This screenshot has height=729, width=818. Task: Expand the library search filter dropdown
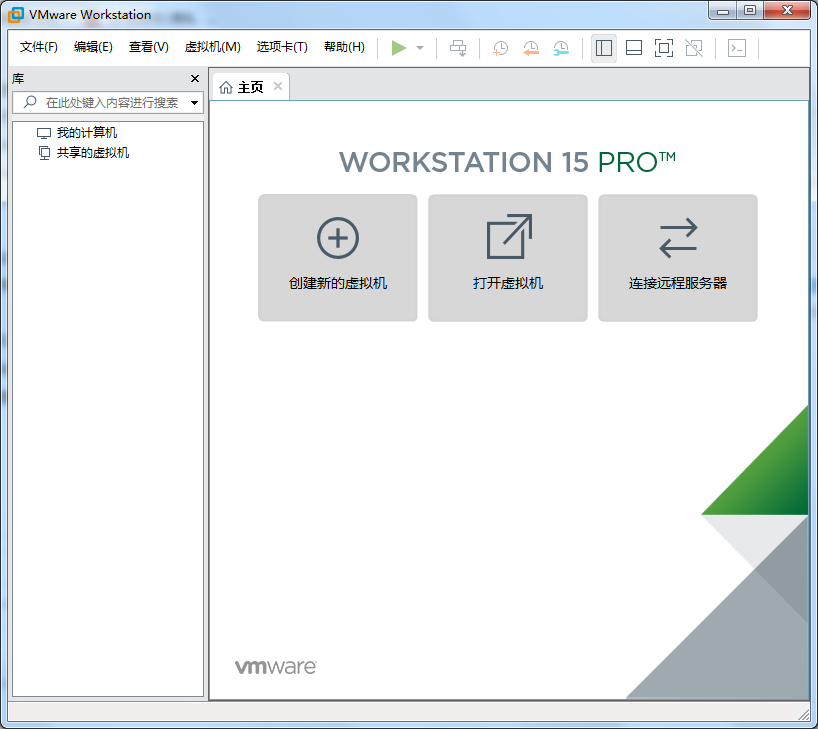(x=194, y=103)
